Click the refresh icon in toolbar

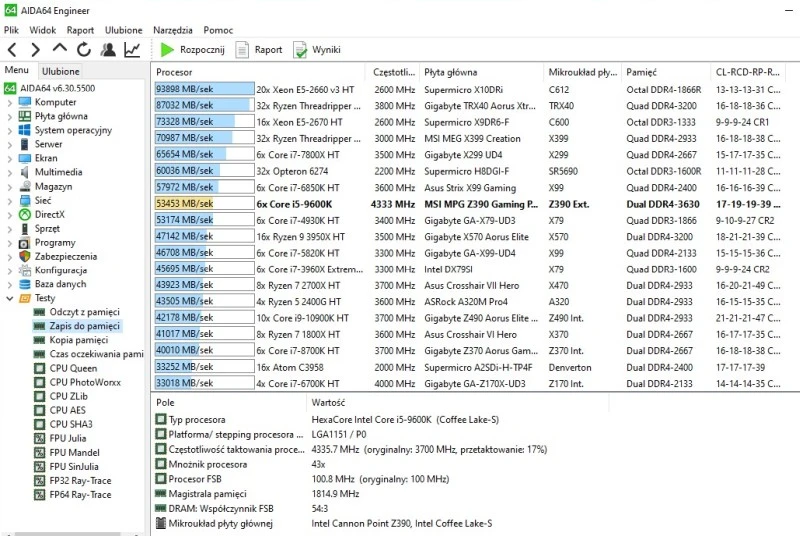pyautogui.click(x=83, y=49)
